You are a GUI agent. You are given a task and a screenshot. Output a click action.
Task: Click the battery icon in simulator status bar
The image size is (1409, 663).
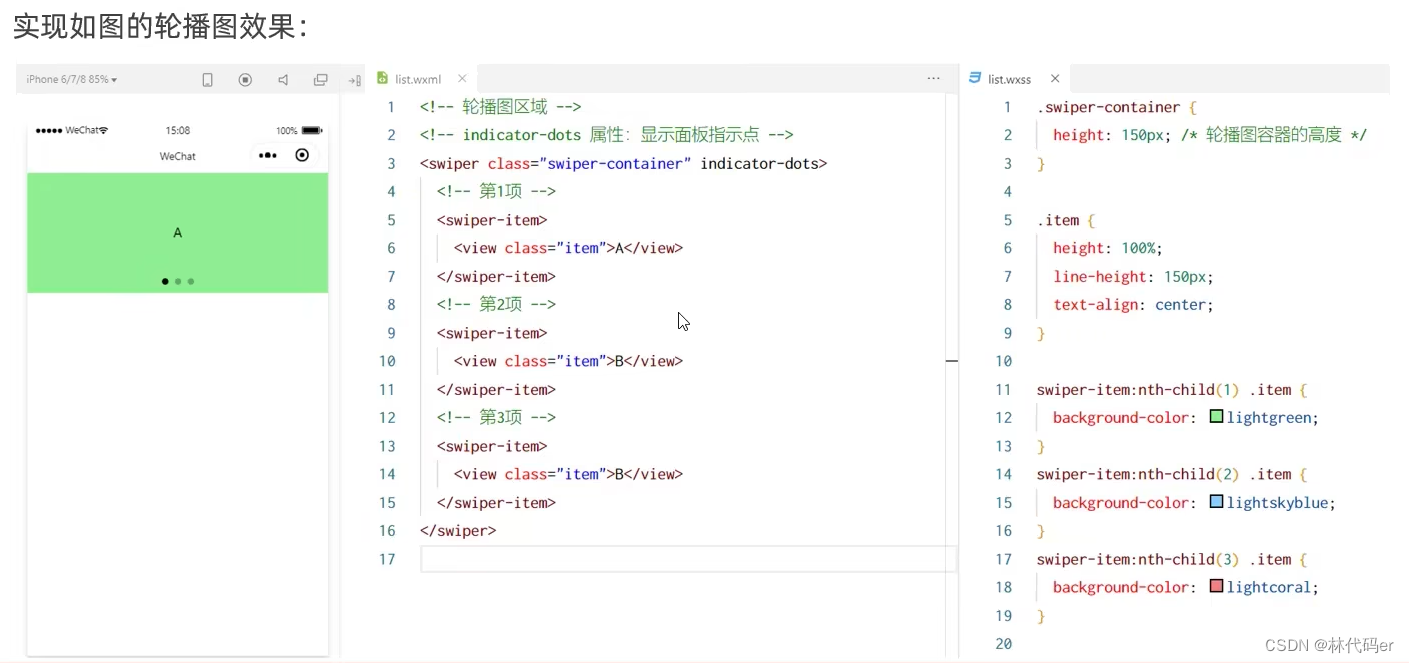311,130
